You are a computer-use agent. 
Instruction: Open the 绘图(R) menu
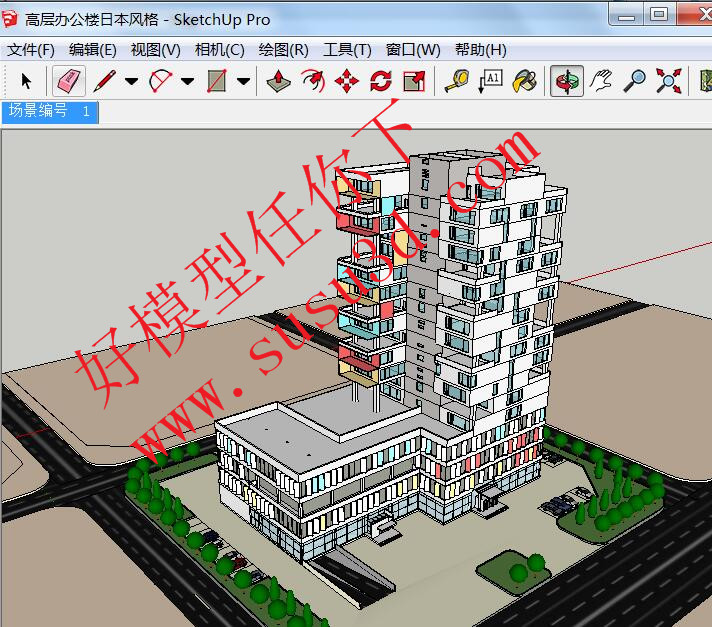click(283, 49)
